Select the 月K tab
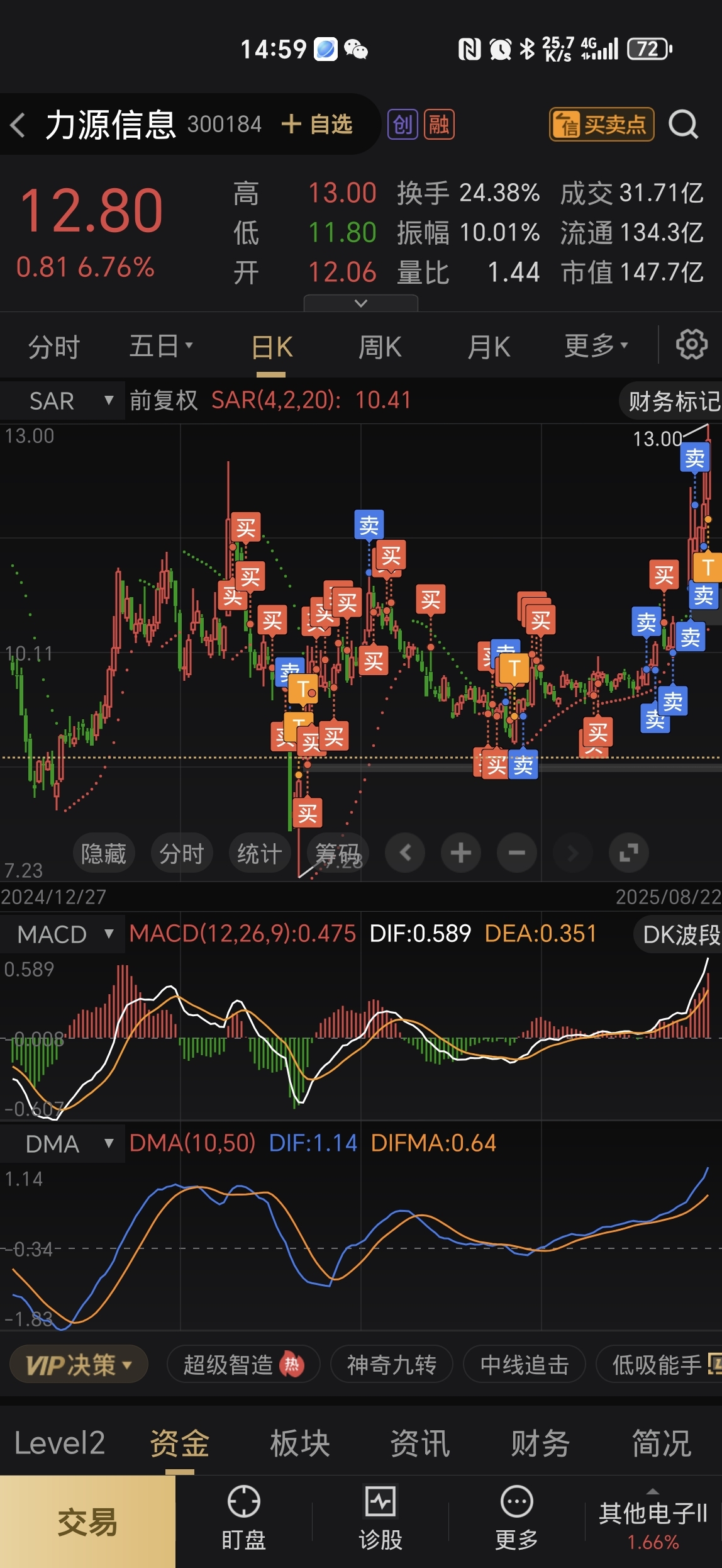 point(489,347)
